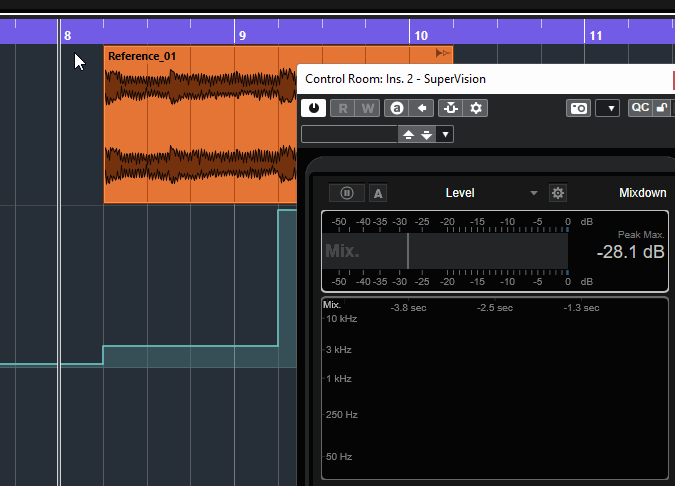This screenshot has width=675, height=486.
Task: Toggle A/B comparison button
Action: tap(396, 108)
